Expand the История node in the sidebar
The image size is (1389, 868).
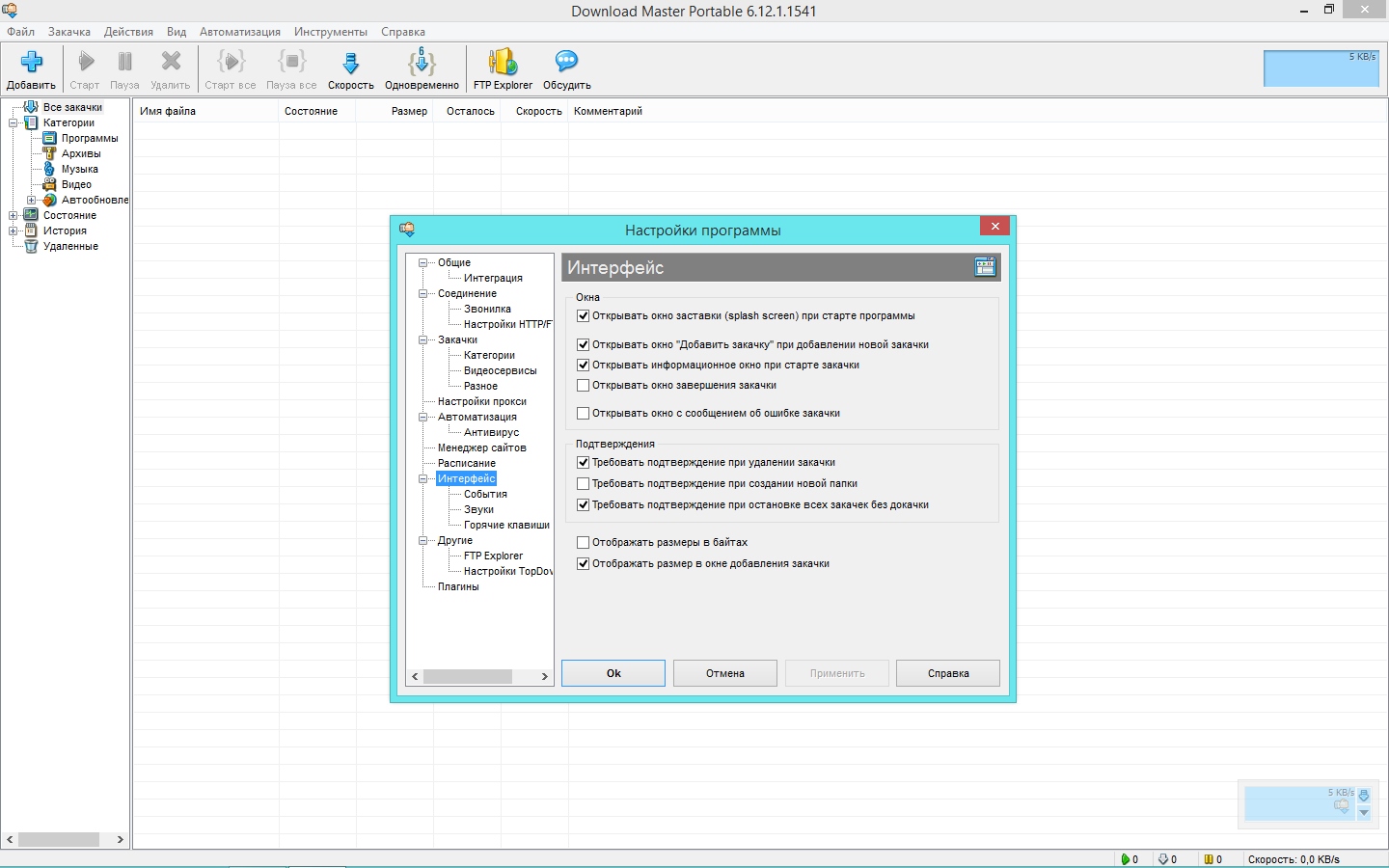(14, 231)
